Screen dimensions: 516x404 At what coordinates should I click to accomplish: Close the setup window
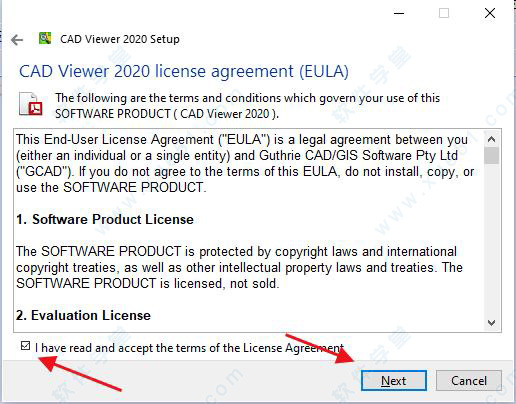(490, 13)
